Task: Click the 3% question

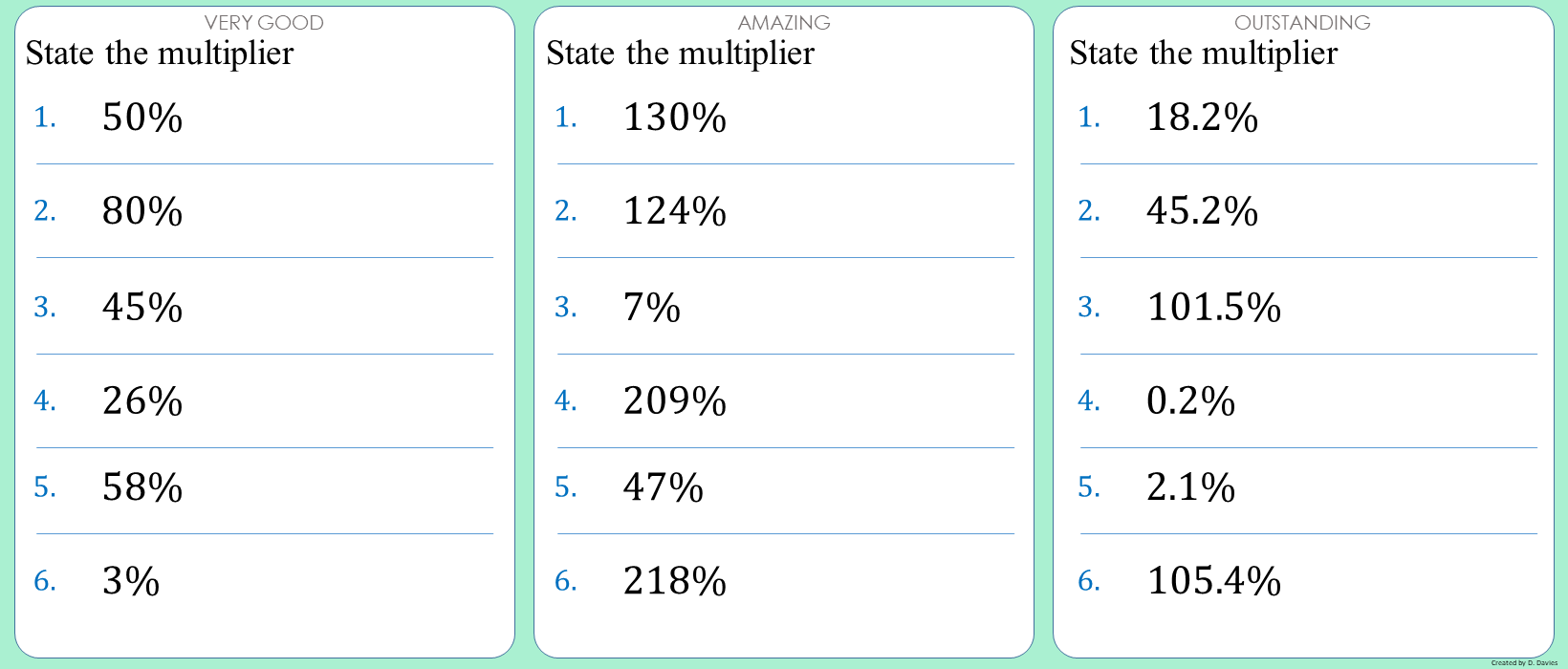Action: (x=131, y=581)
